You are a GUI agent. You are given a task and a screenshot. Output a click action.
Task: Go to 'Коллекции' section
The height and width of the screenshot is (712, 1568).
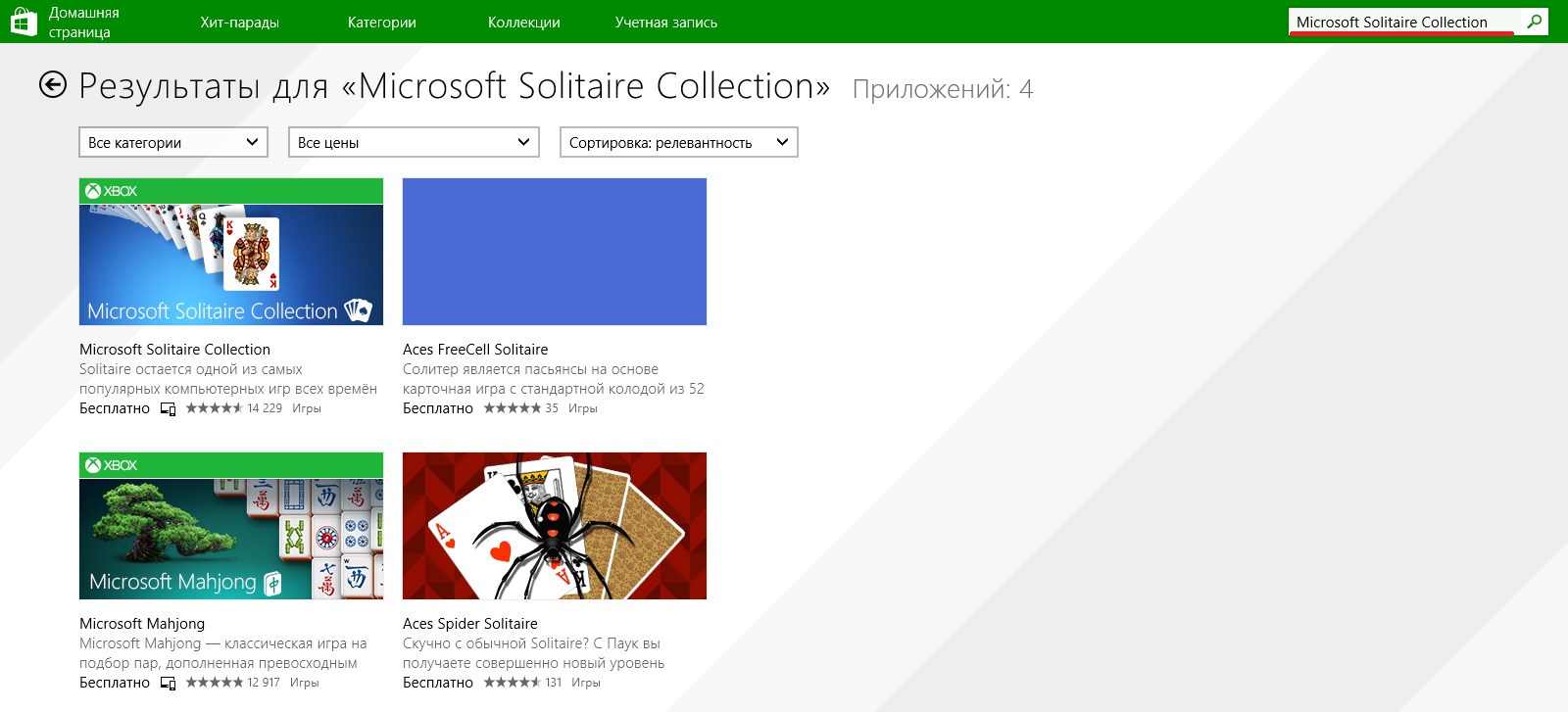523,23
